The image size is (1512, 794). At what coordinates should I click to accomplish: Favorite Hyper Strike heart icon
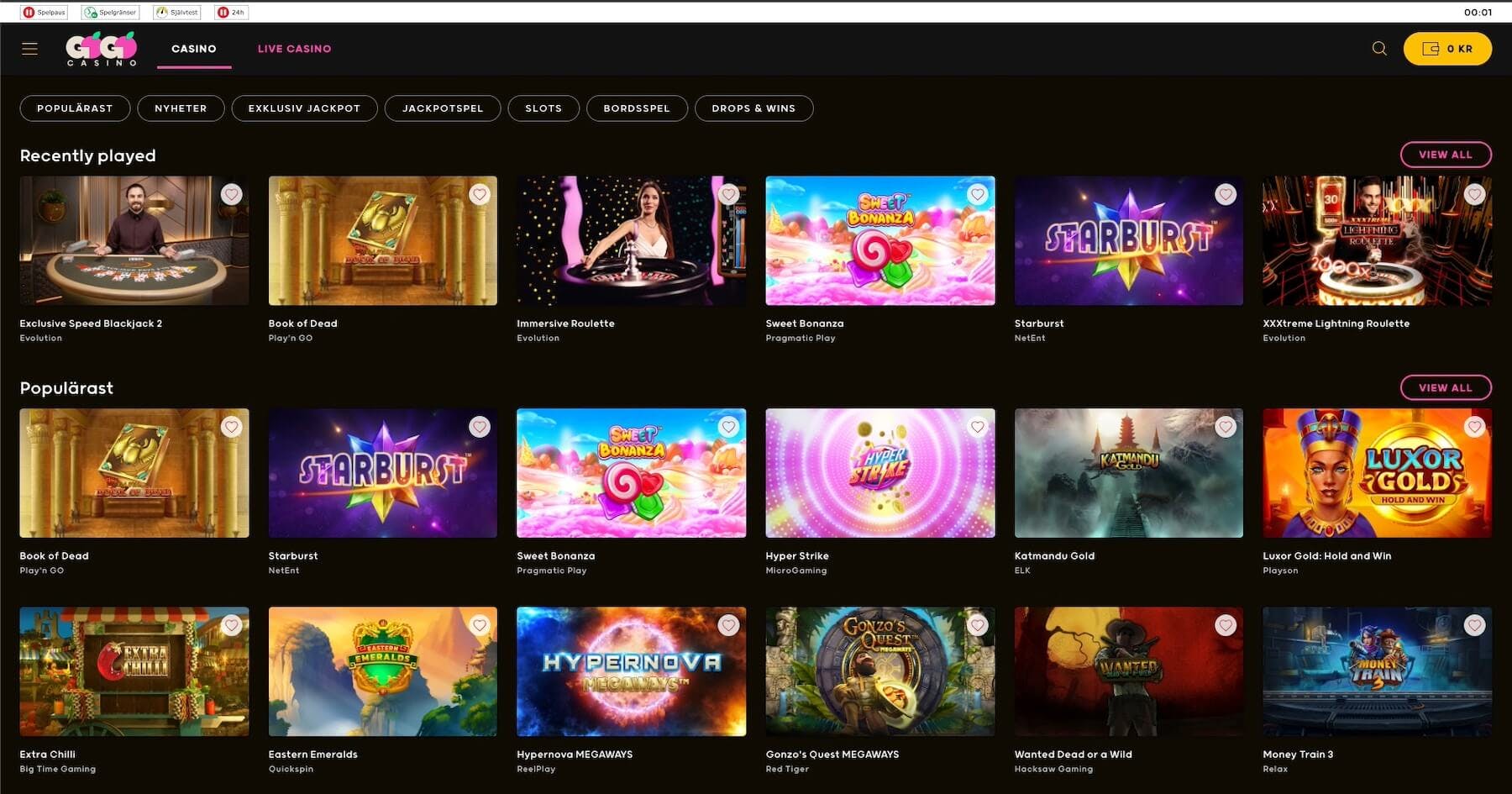point(977,427)
